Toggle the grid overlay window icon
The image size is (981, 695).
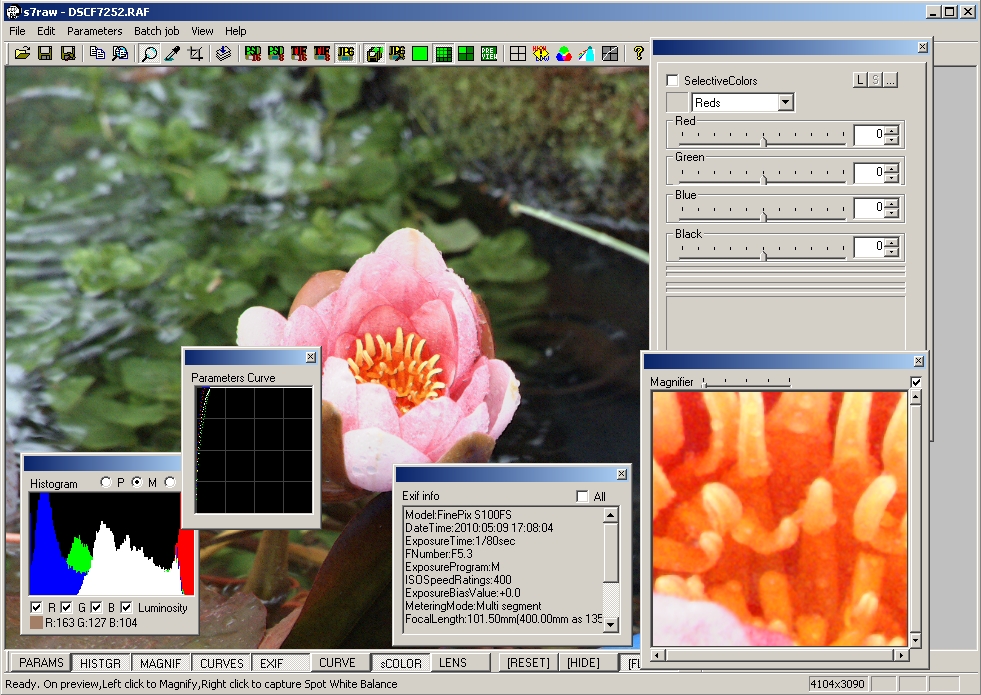pyautogui.click(x=517, y=54)
